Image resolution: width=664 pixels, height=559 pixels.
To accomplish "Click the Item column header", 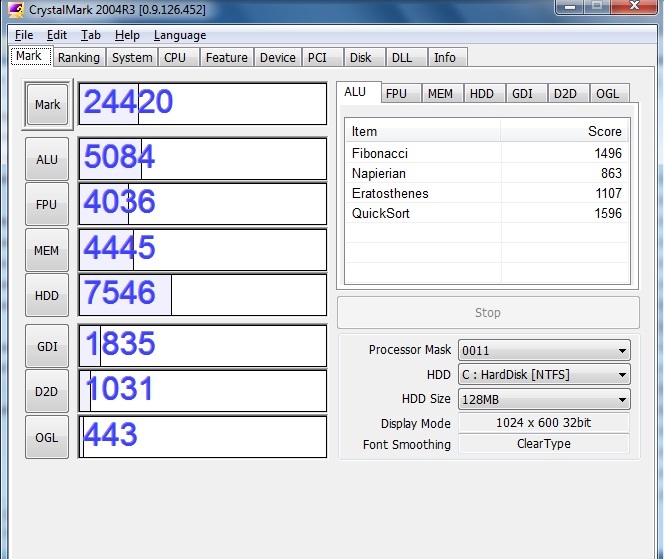I will [x=423, y=131].
